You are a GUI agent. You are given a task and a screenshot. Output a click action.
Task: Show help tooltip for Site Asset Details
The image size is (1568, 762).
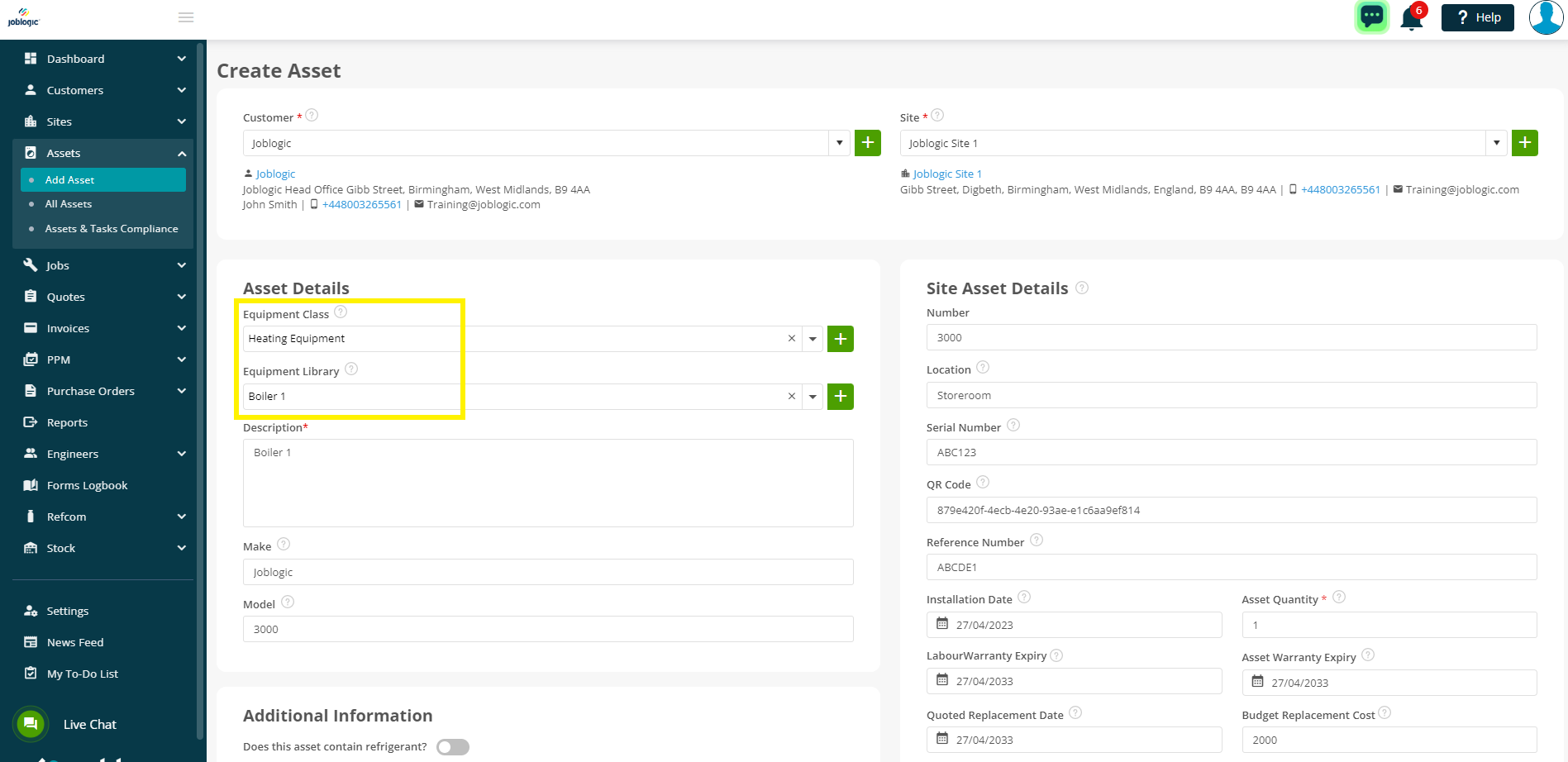coord(1082,288)
